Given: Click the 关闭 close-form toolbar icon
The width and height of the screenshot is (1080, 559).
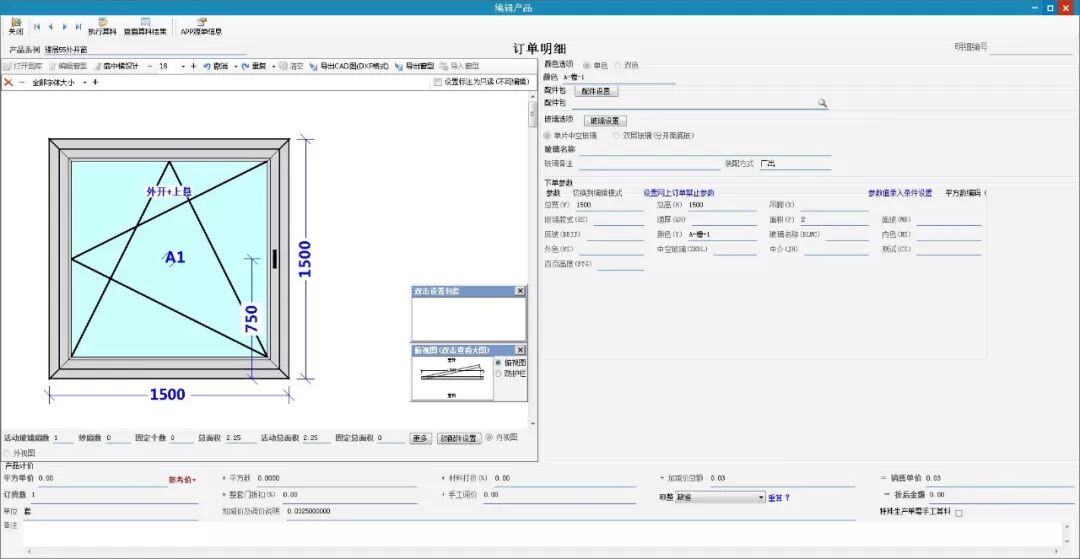Looking at the screenshot, I should tap(15, 27).
